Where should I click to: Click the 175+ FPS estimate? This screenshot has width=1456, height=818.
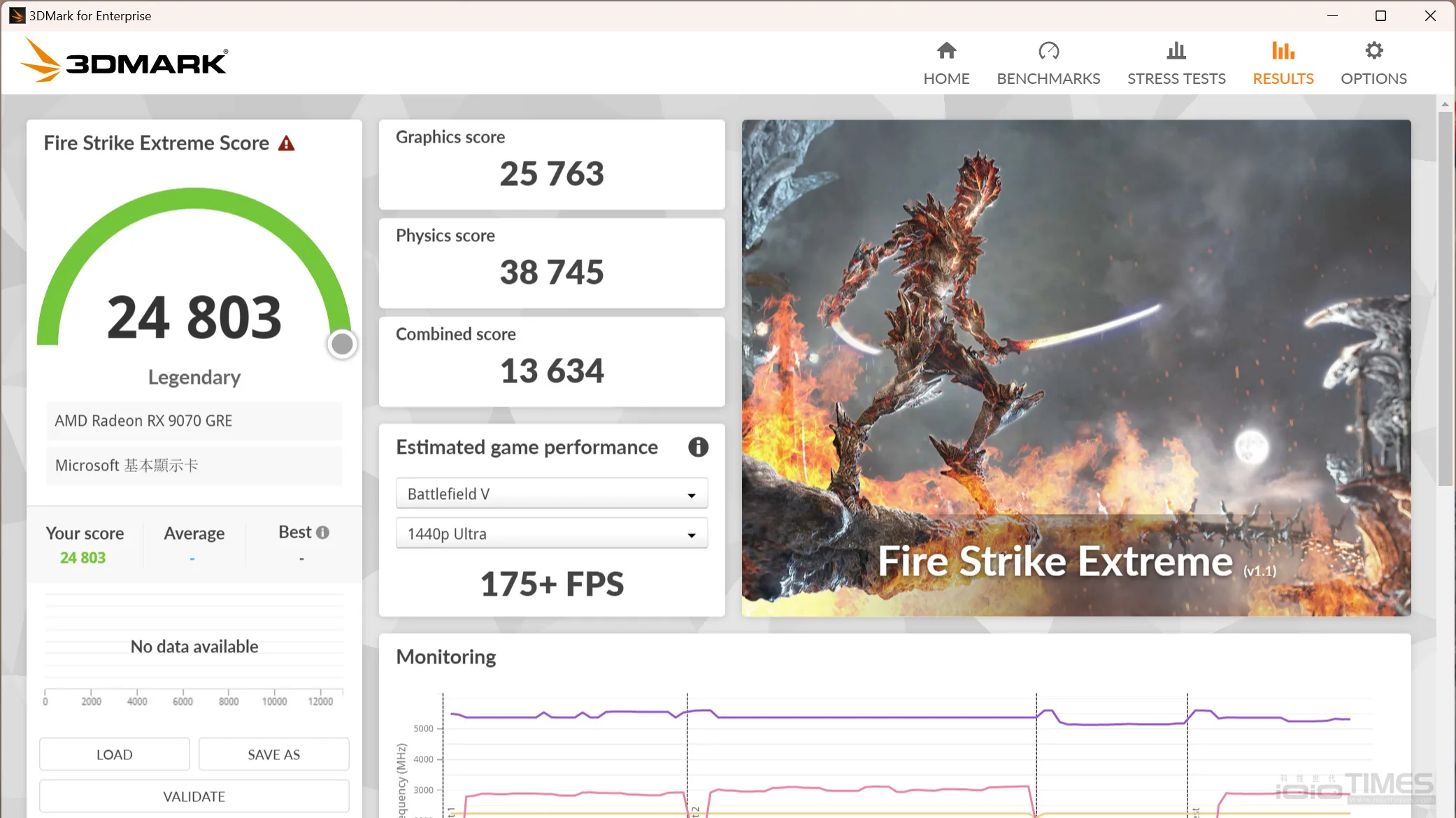point(552,584)
